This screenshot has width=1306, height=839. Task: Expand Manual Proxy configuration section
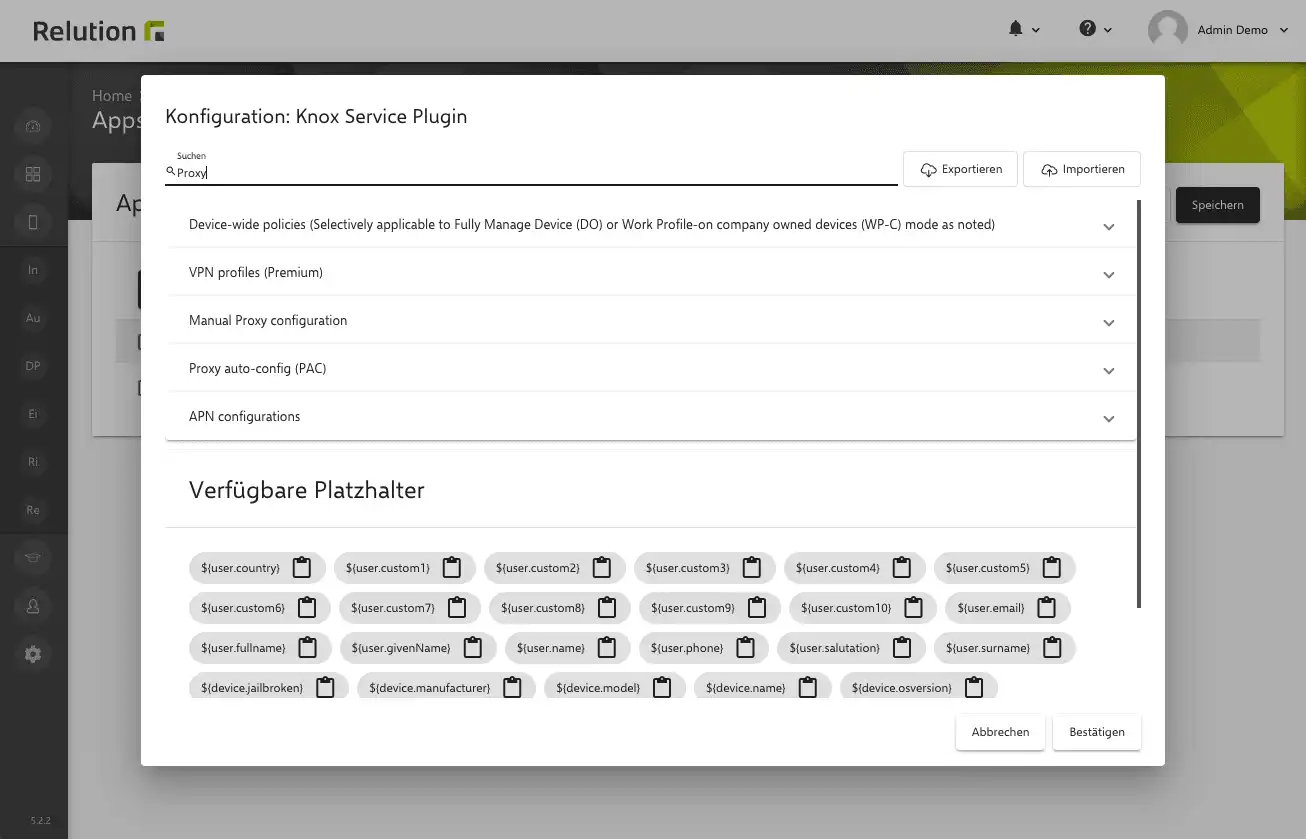coord(651,321)
